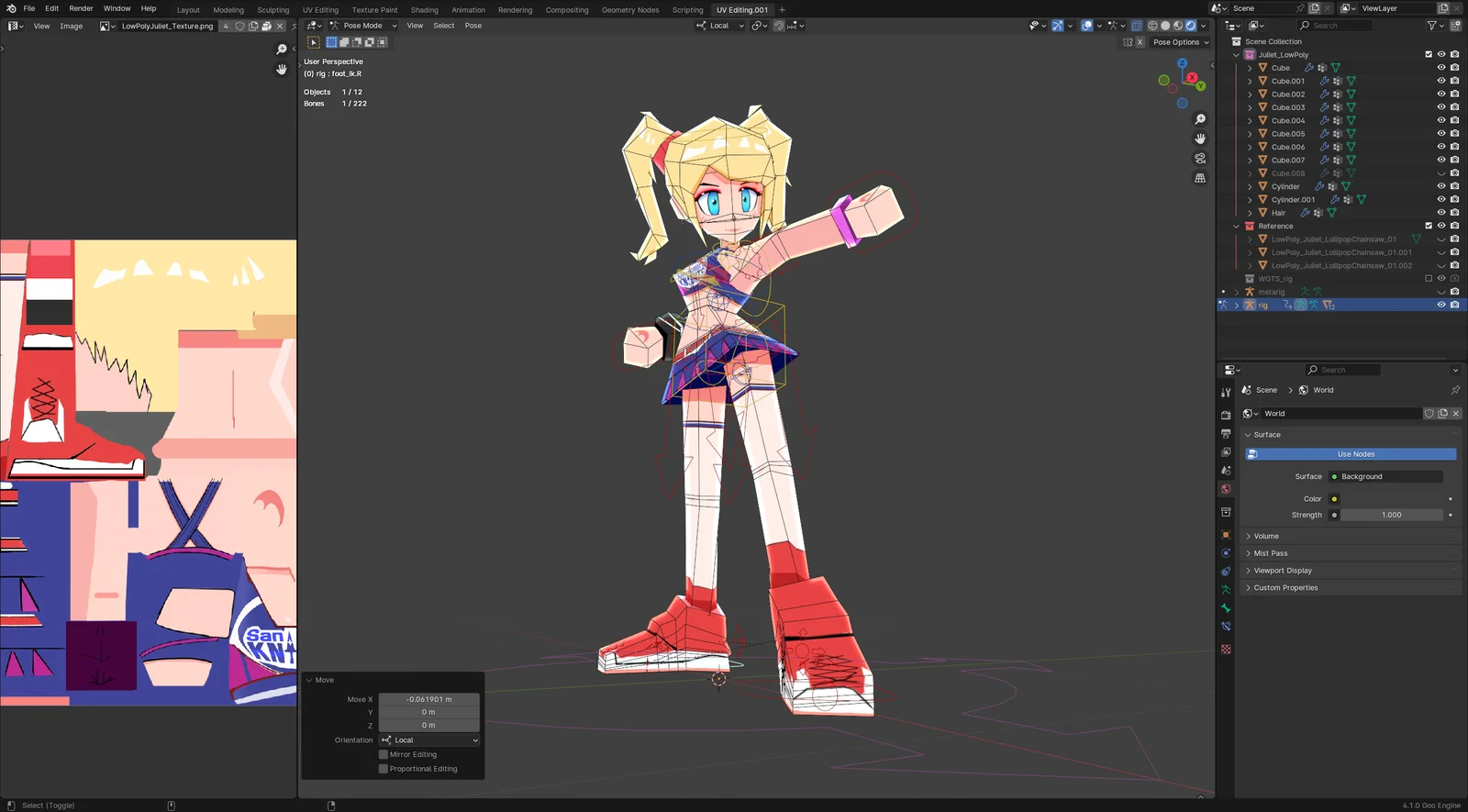Pin the properties editor context
1468x812 pixels.
tap(1455, 390)
